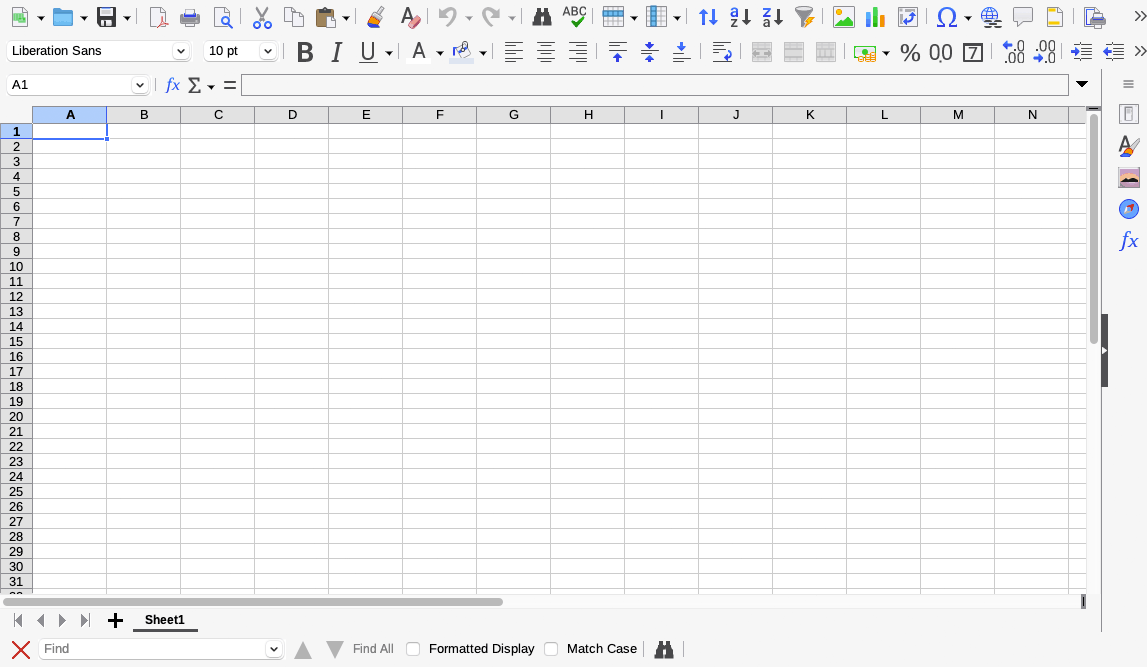Screen dimensions: 1147x667
Task: Enable the Formatted Display checkbox
Action: coord(413,649)
